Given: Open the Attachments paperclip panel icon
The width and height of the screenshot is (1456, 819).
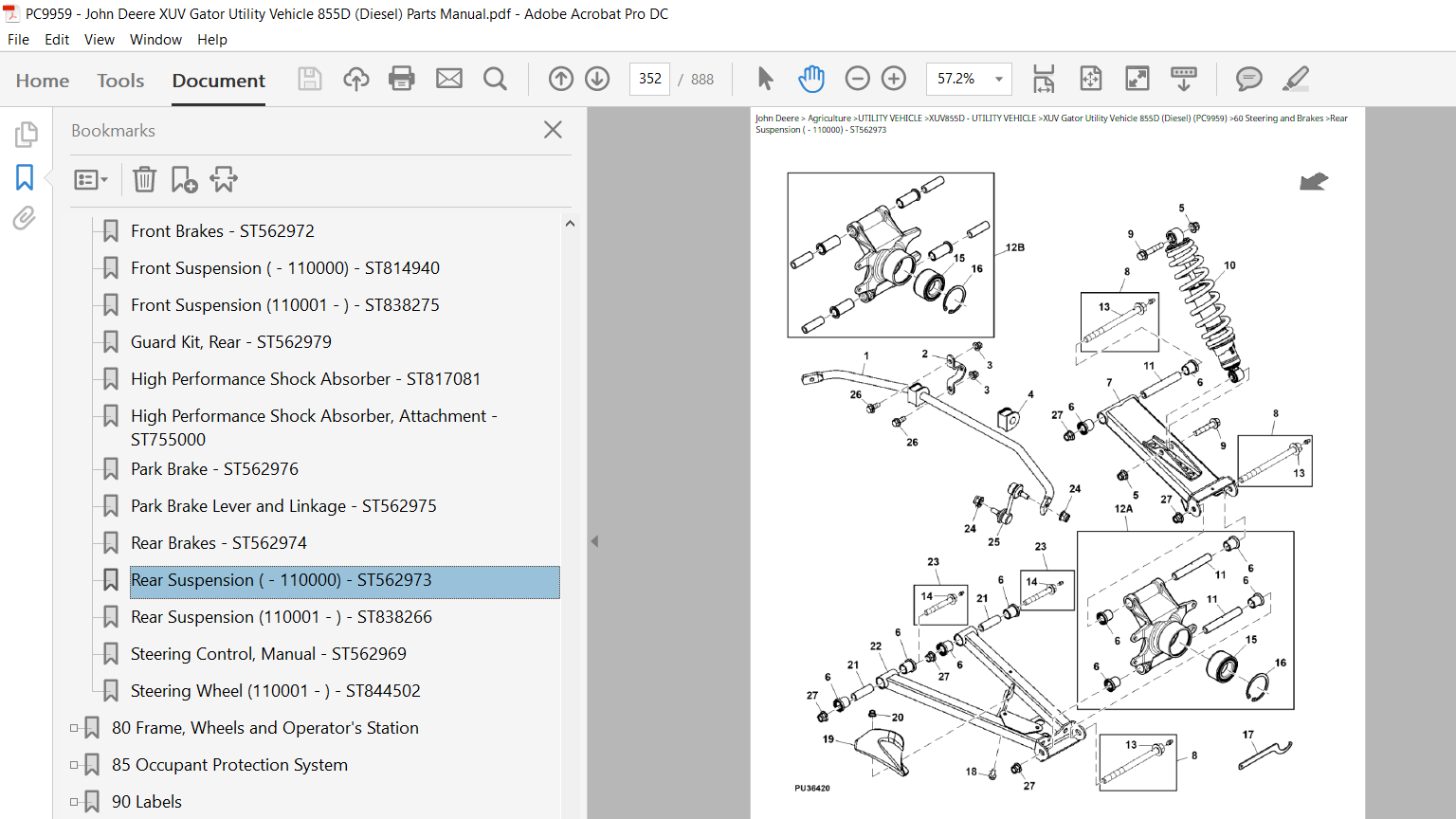Looking at the screenshot, I should [x=25, y=219].
